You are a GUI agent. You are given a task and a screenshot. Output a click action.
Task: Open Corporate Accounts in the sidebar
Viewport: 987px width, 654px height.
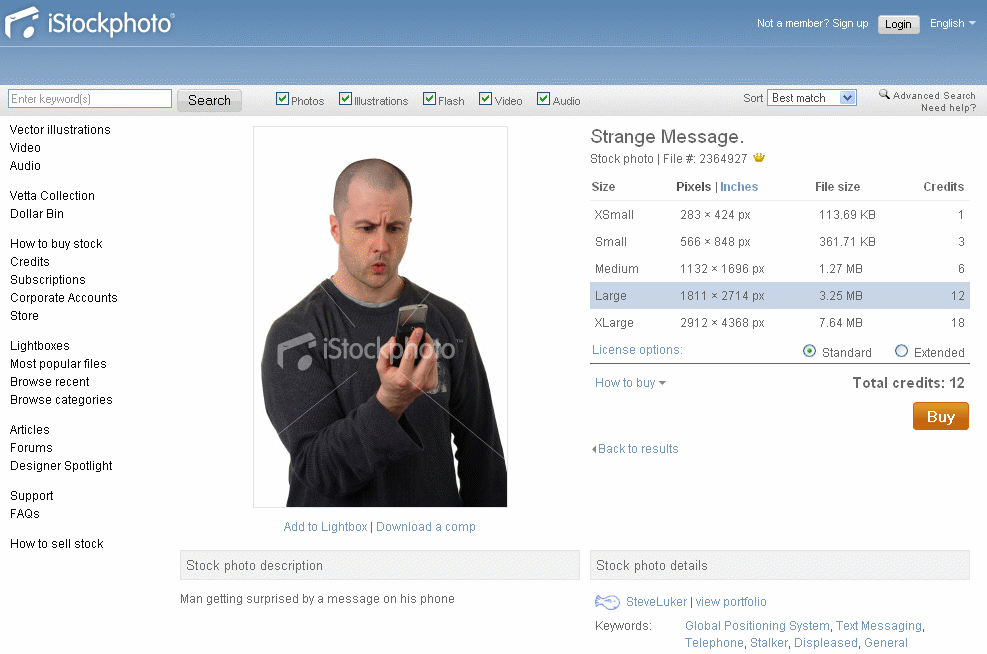click(x=64, y=298)
